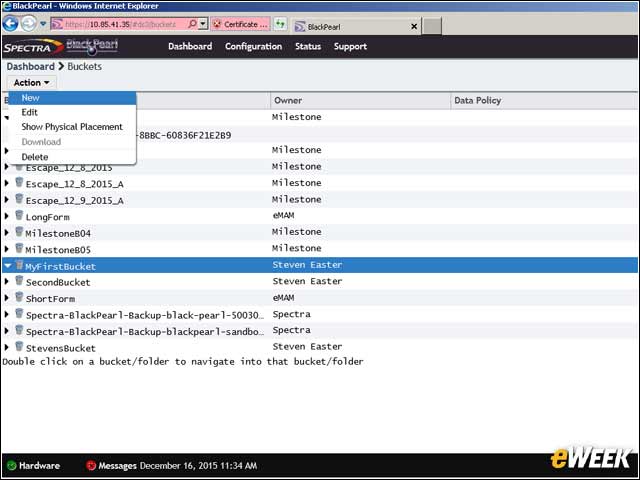Viewport: 640px width, 480px height.
Task: Click the Owner column header
Action: pos(360,100)
